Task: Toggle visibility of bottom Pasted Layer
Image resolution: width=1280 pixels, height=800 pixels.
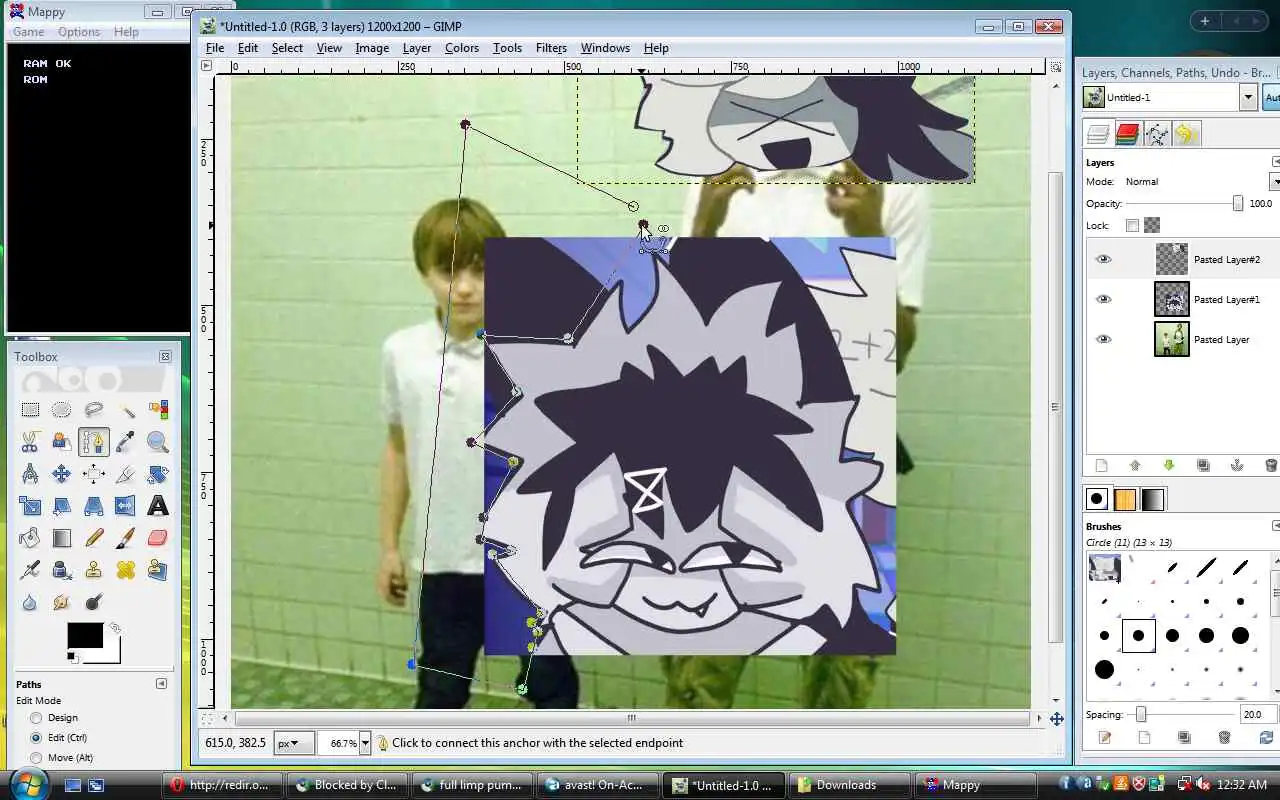Action: pyautogui.click(x=1103, y=339)
